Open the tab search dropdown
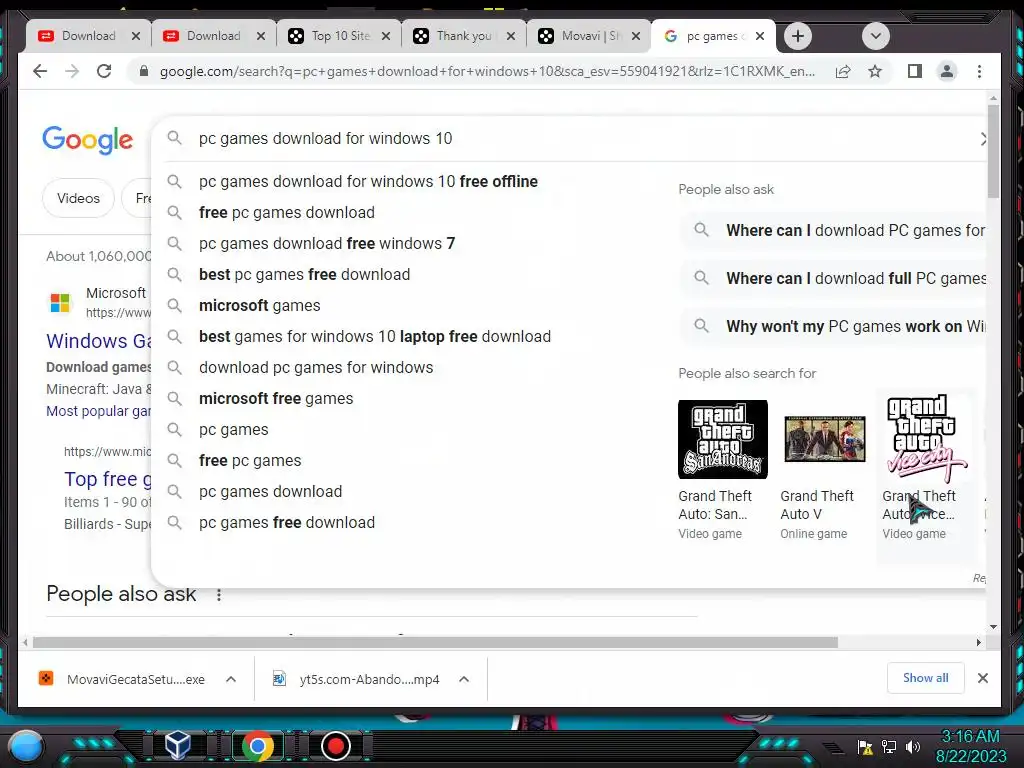This screenshot has width=1024, height=768. [x=876, y=36]
